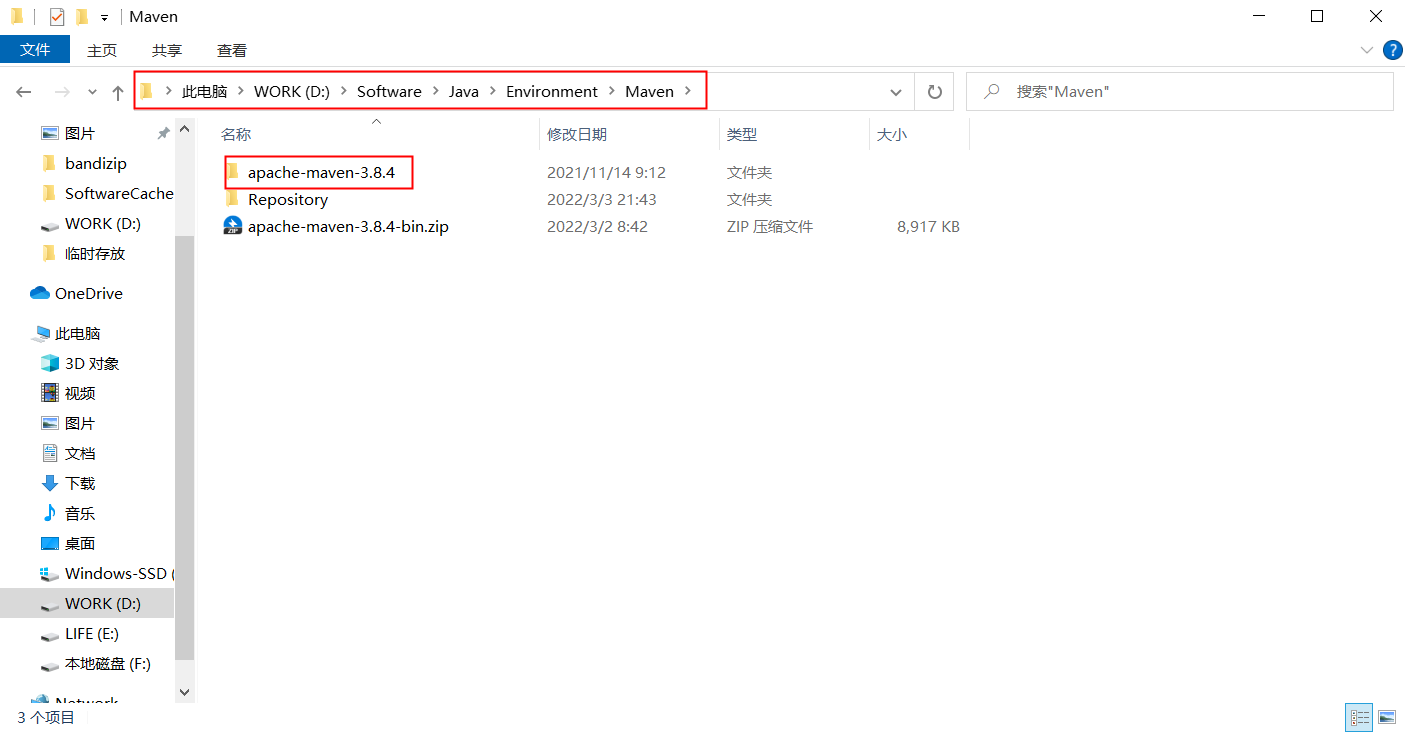Image resolution: width=1405 pixels, height=732 pixels.
Task: Click Software in the address breadcrumb
Action: pos(389,91)
